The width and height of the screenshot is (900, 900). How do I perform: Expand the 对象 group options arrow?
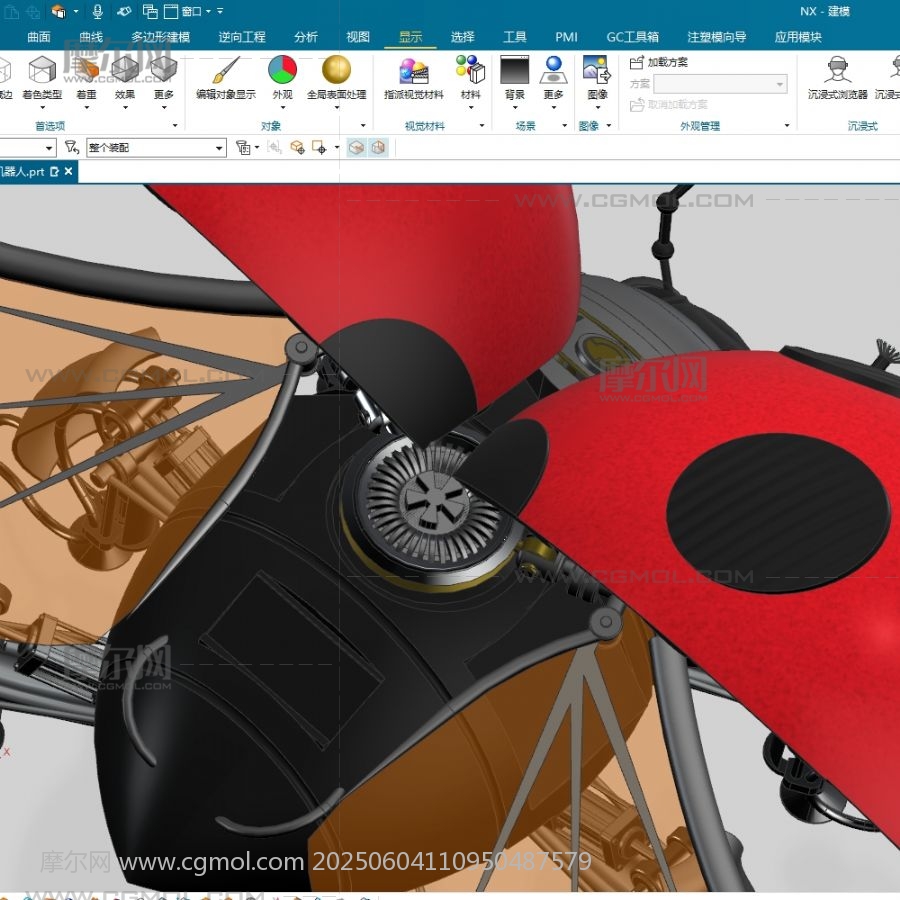[363, 125]
